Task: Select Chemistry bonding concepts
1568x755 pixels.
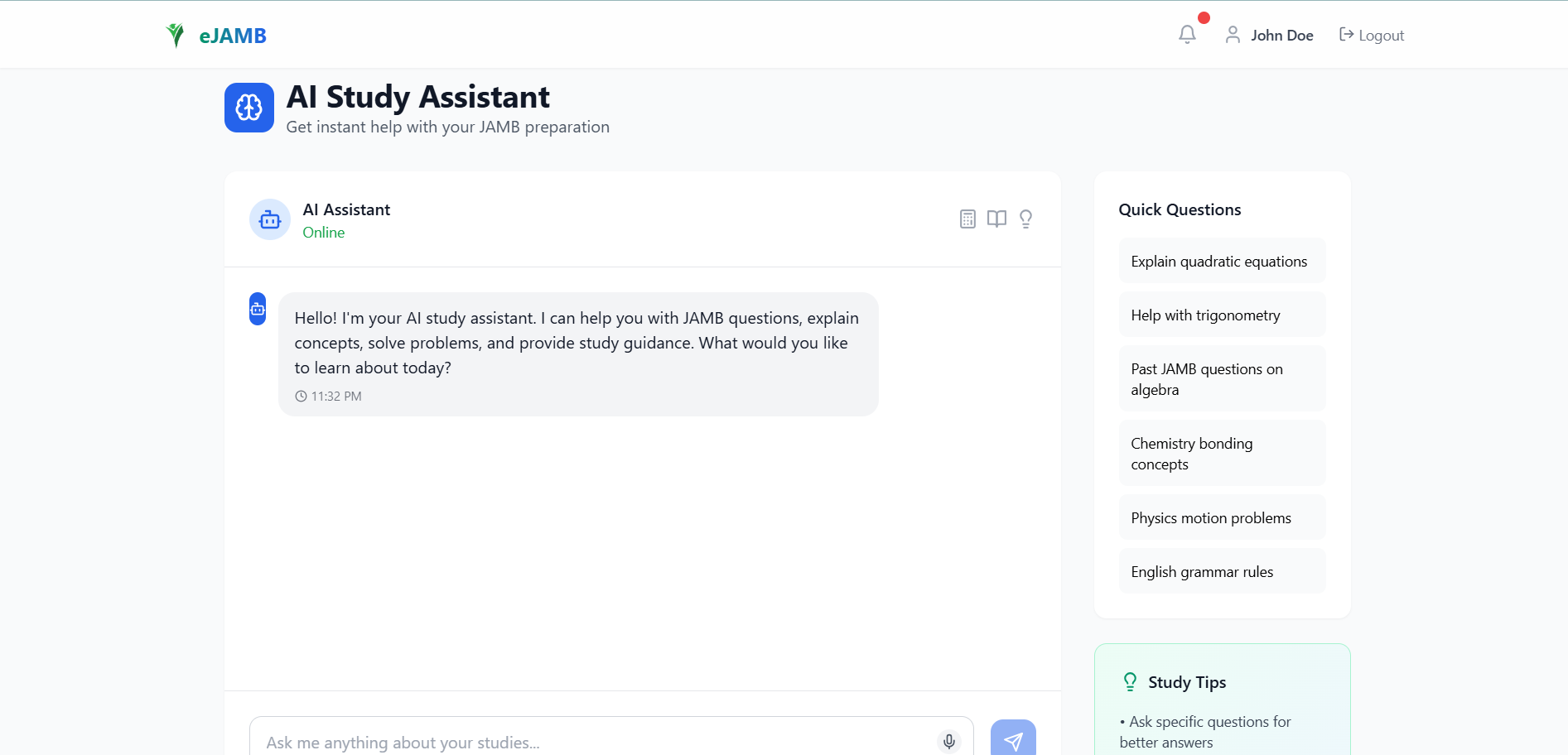Action: click(x=1222, y=453)
